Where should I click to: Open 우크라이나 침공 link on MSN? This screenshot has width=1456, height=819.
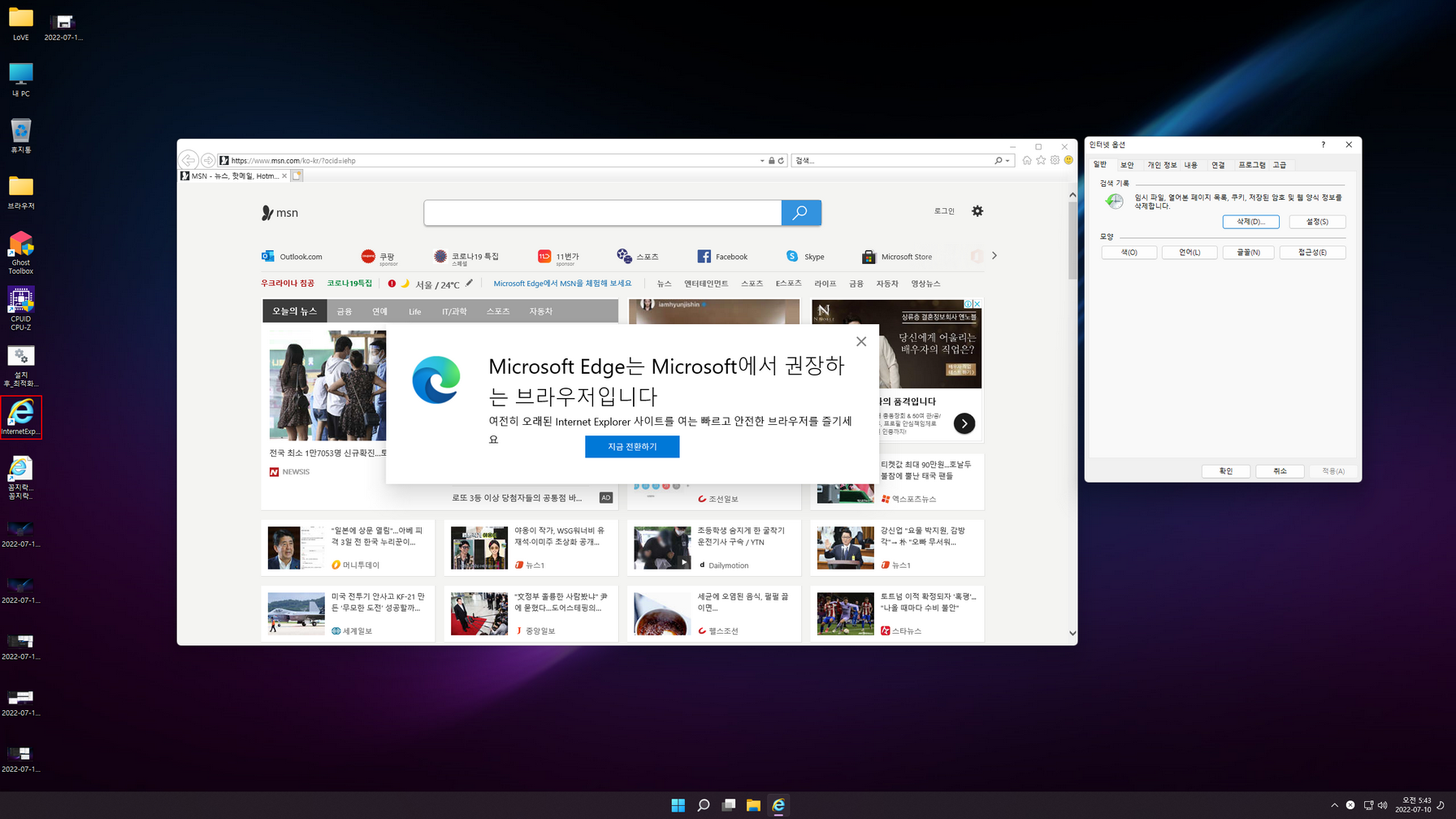point(288,284)
